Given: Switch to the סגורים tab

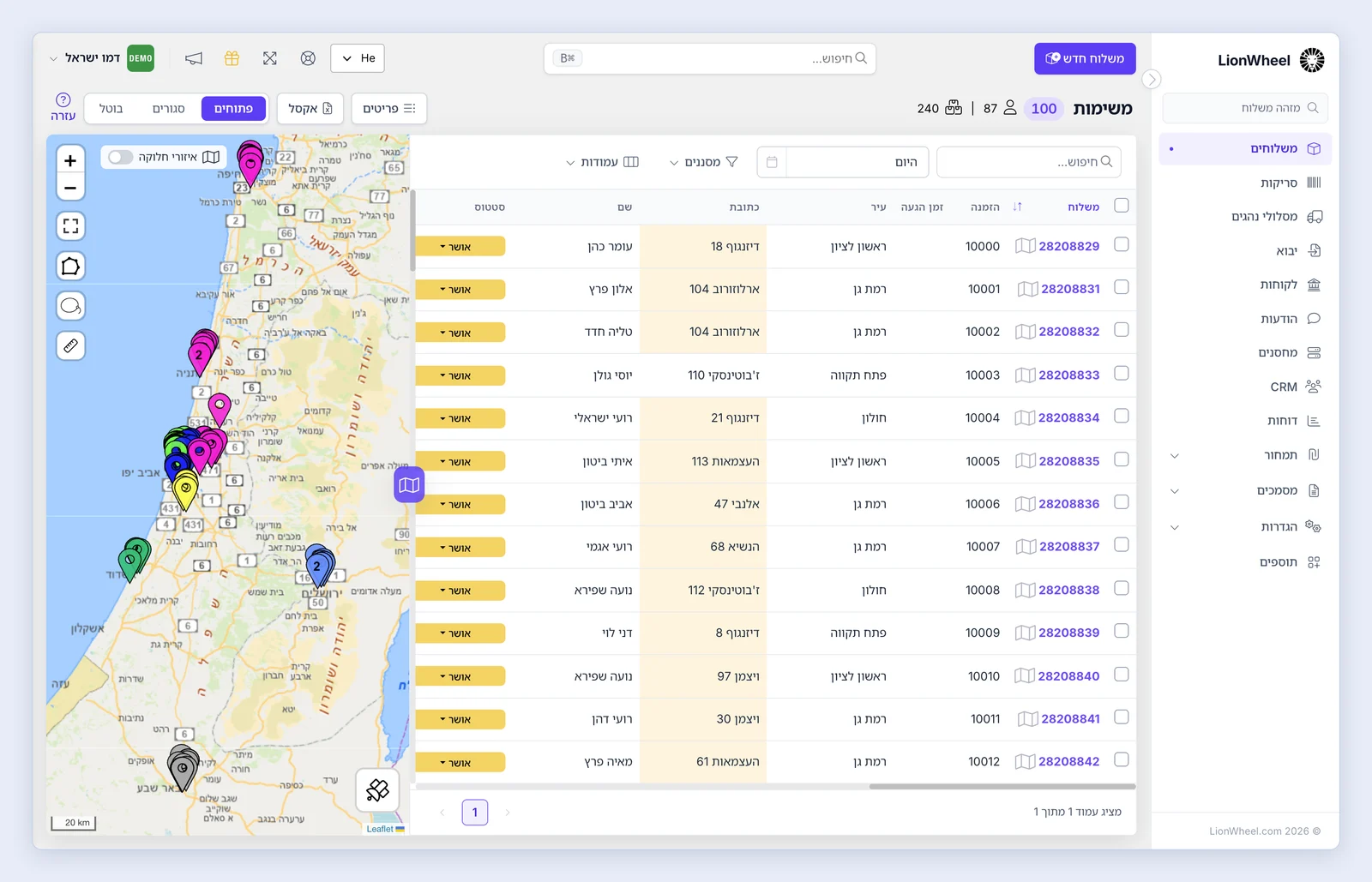Looking at the screenshot, I should [x=169, y=109].
